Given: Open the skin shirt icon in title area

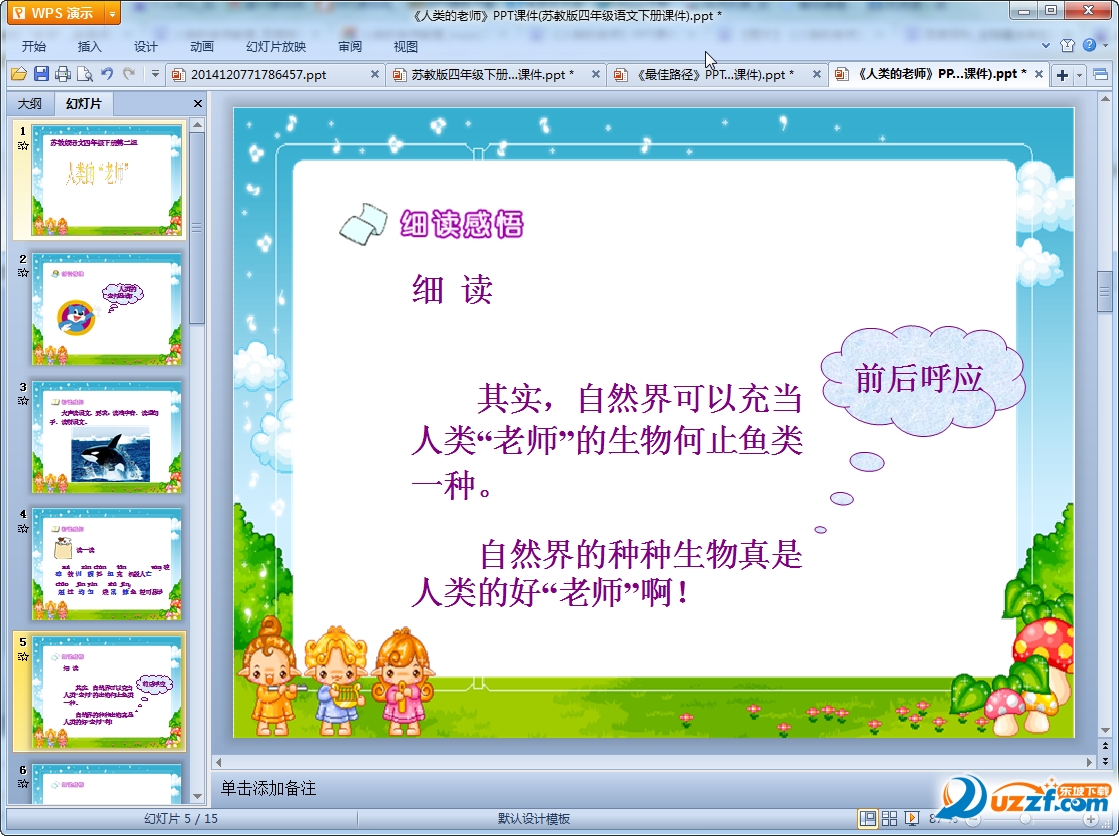Looking at the screenshot, I should 1067,46.
